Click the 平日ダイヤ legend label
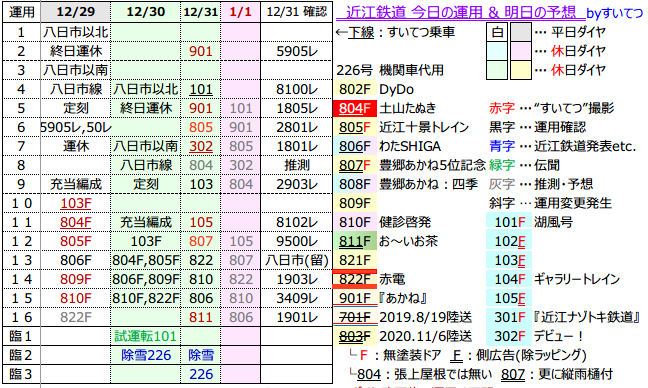Viewport: 648px width, 388px height. point(579,32)
